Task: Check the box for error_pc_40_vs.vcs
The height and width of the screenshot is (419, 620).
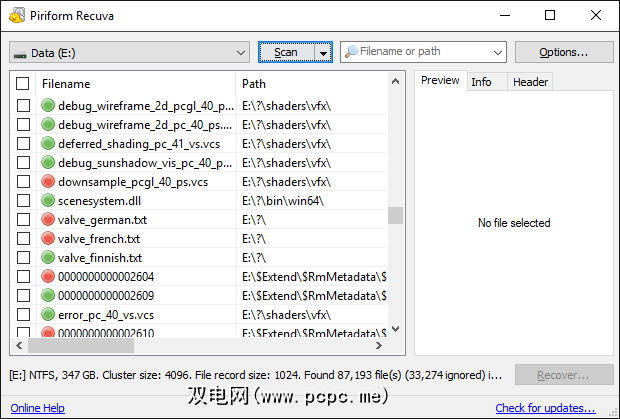Action: coord(23,314)
